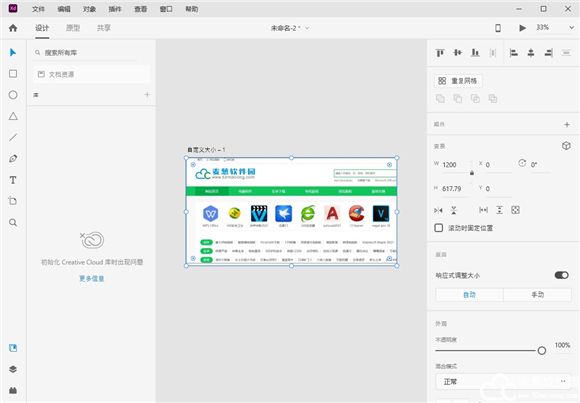Select the Ellipse tool
Image resolution: width=580 pixels, height=403 pixels.
click(x=13, y=95)
